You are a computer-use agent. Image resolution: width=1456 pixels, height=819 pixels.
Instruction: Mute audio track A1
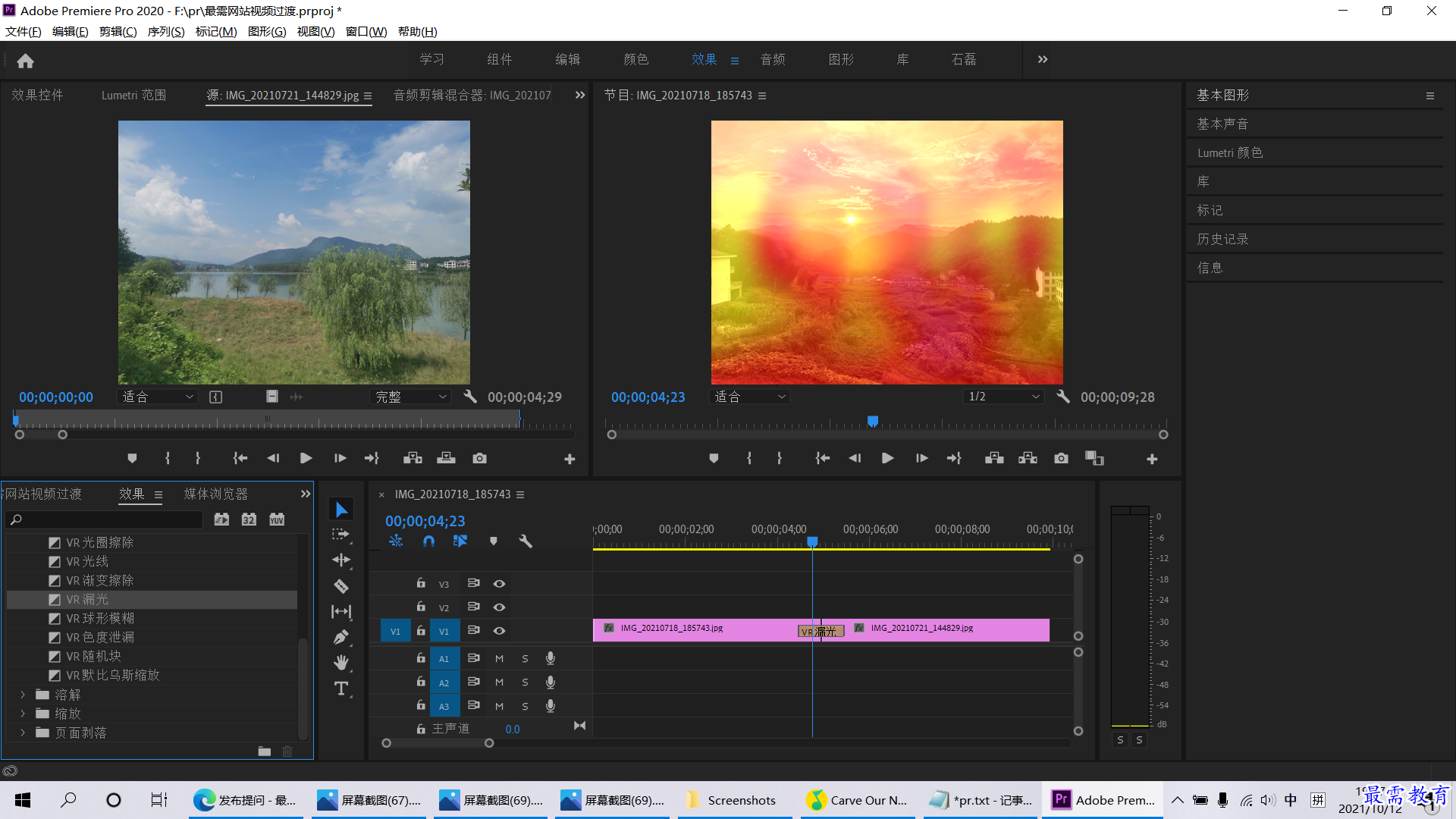click(499, 659)
